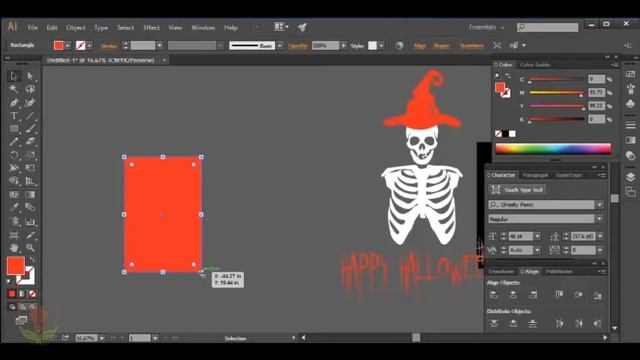This screenshot has width=640, height=360.
Task: Open the zoom level dropdown in status bar
Action: (x=102, y=338)
